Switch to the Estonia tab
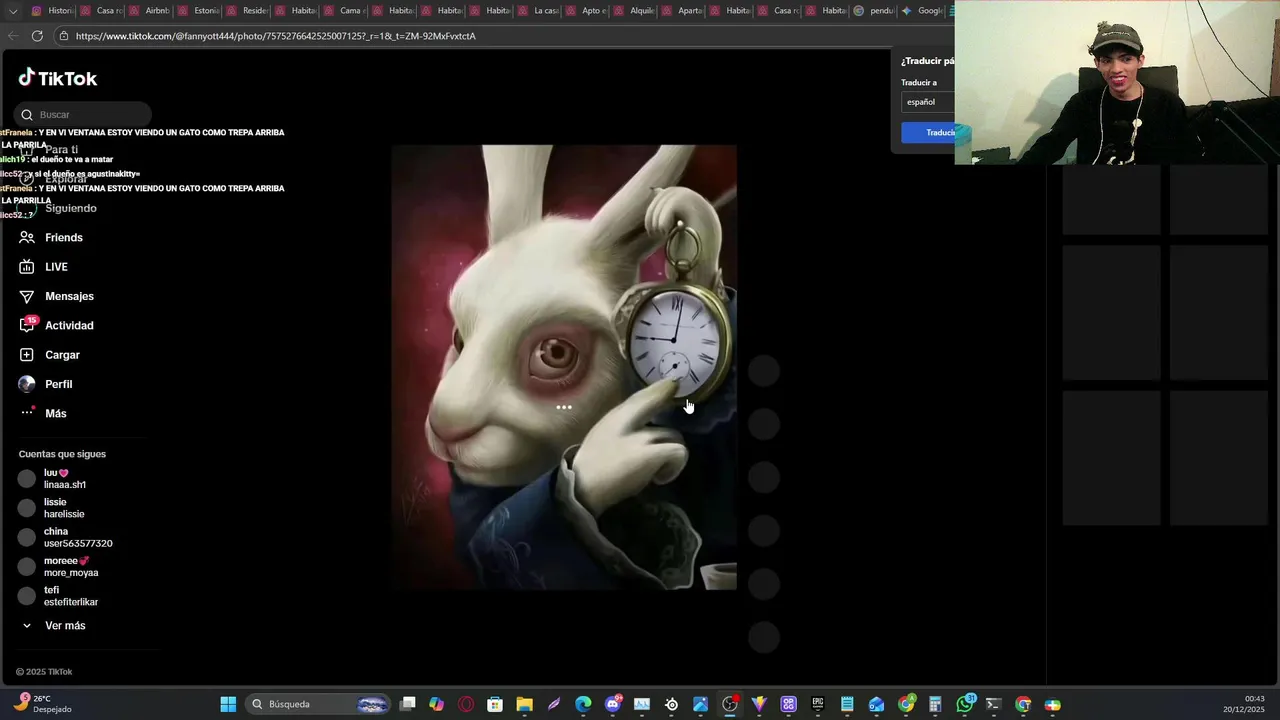The width and height of the screenshot is (1280, 720). point(197,11)
